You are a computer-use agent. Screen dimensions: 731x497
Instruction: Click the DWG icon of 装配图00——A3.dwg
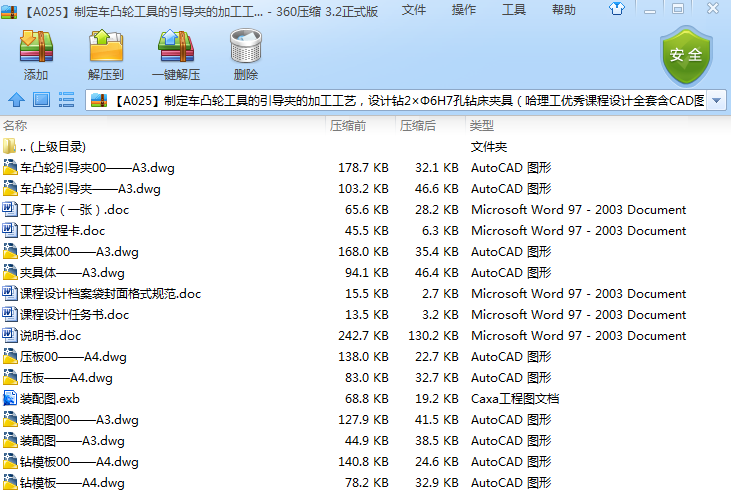[10, 419]
